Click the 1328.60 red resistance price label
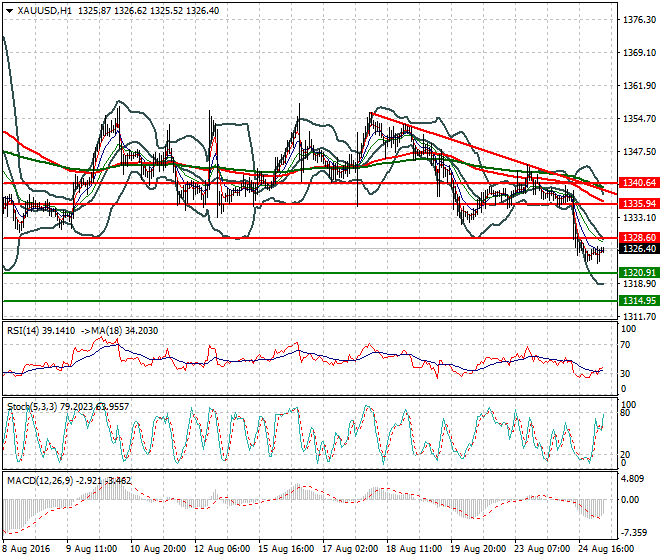The image size is (660, 560). coord(638,238)
